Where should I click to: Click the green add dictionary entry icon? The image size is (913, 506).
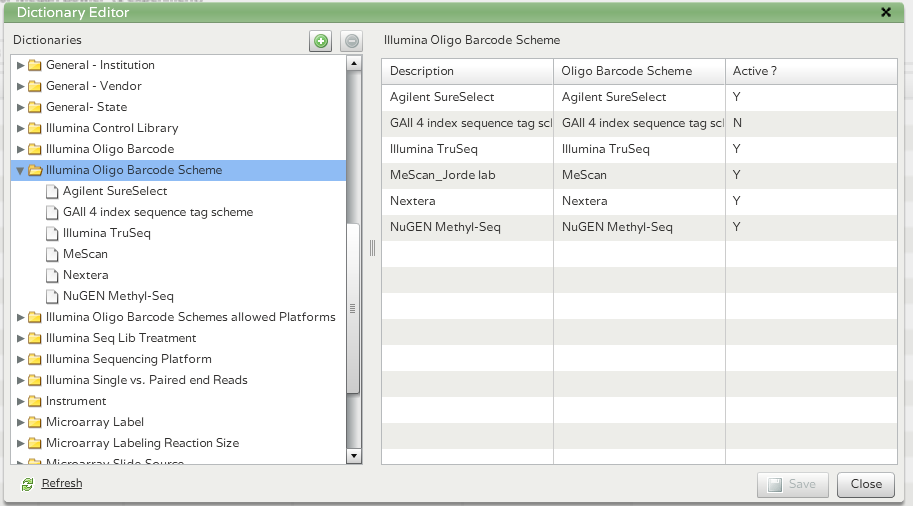pyautogui.click(x=320, y=41)
